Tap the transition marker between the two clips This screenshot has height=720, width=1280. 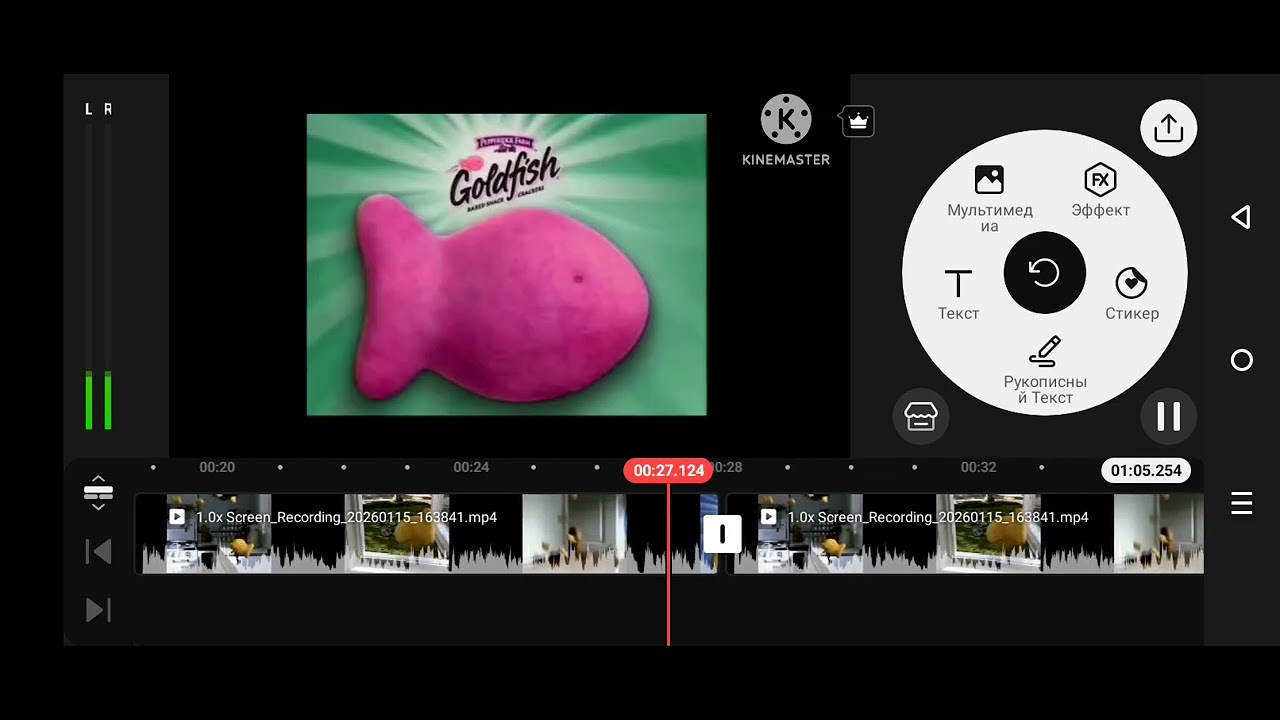(722, 534)
